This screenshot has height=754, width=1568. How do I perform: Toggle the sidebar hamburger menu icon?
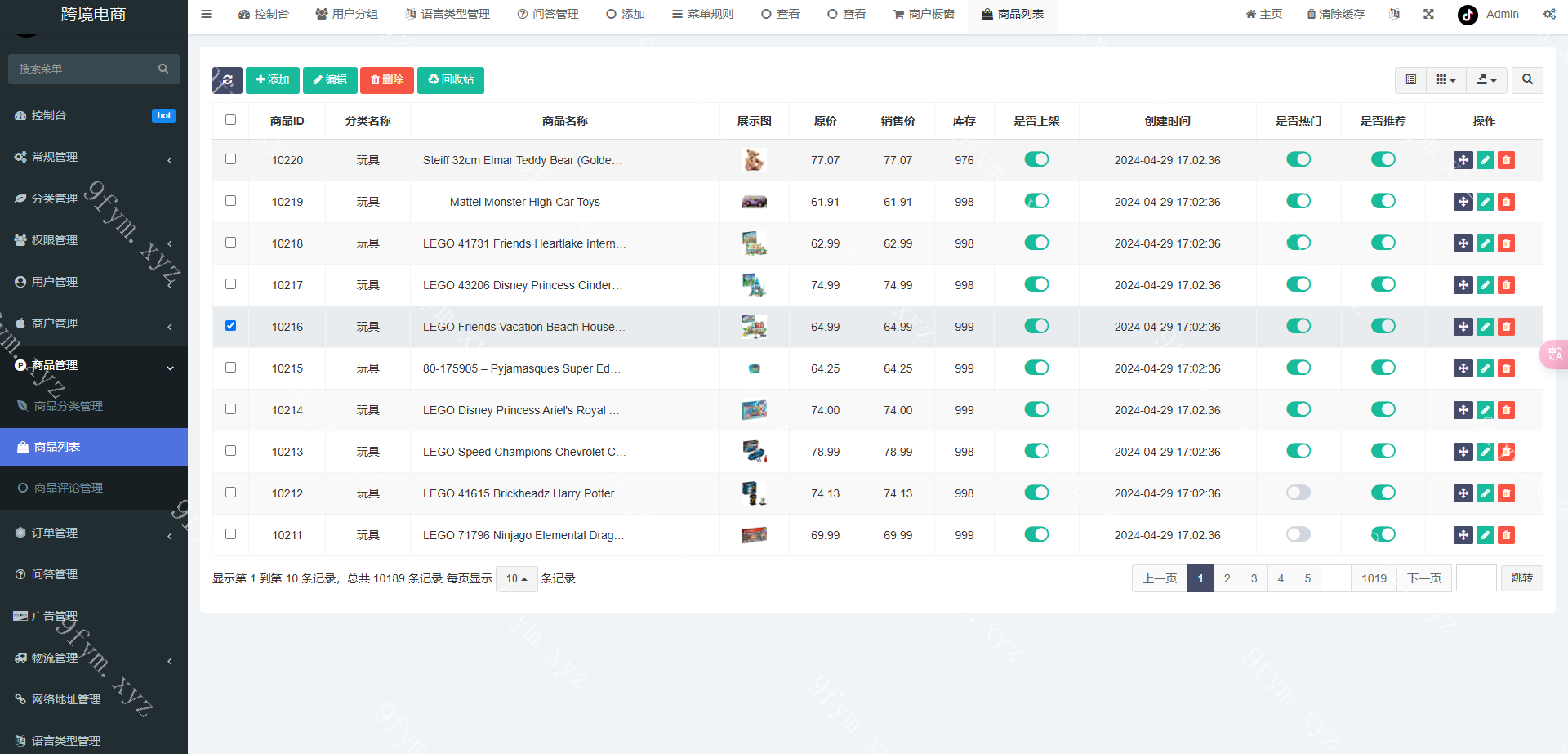pos(207,14)
